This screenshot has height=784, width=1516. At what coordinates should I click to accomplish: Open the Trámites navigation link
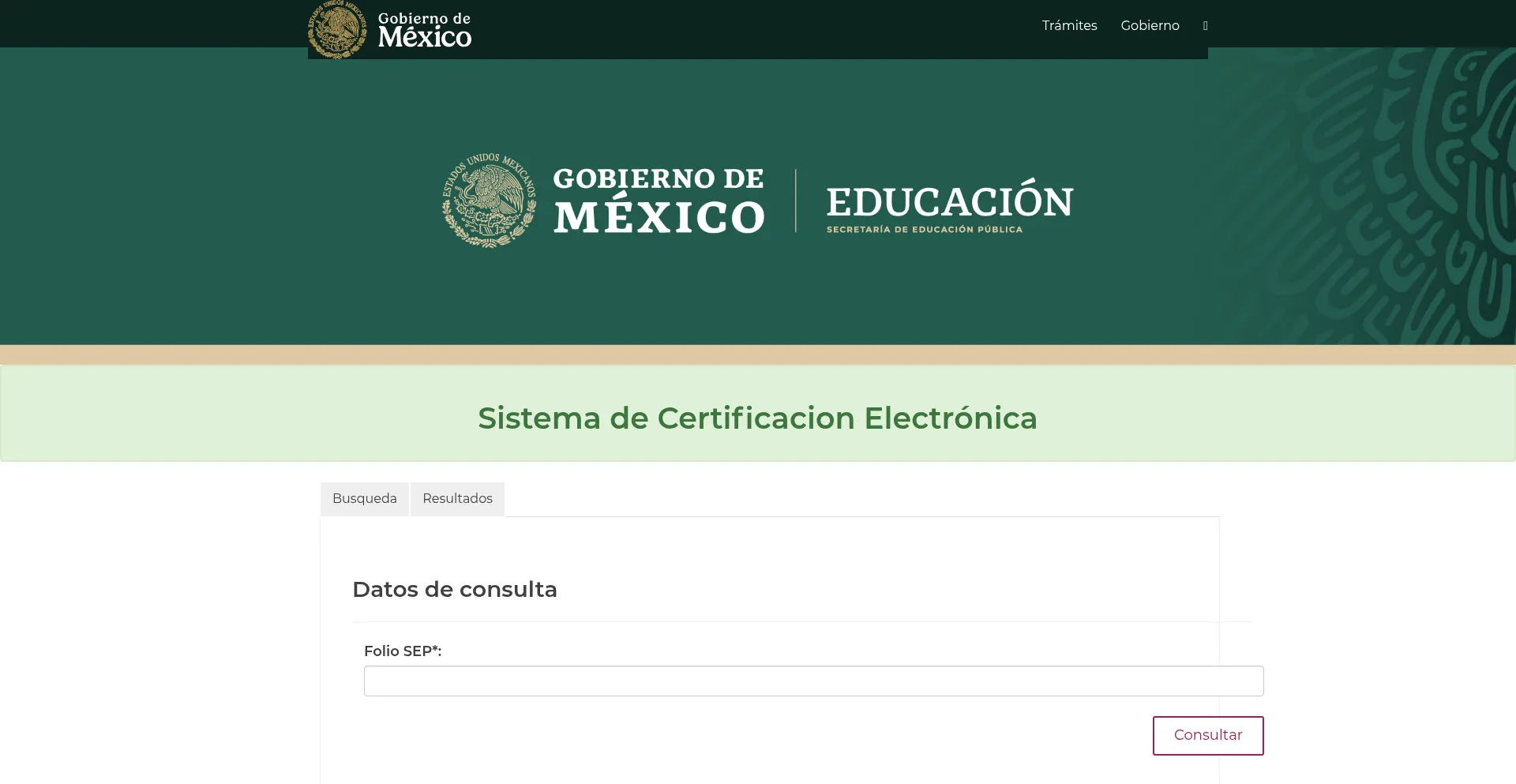click(1069, 26)
